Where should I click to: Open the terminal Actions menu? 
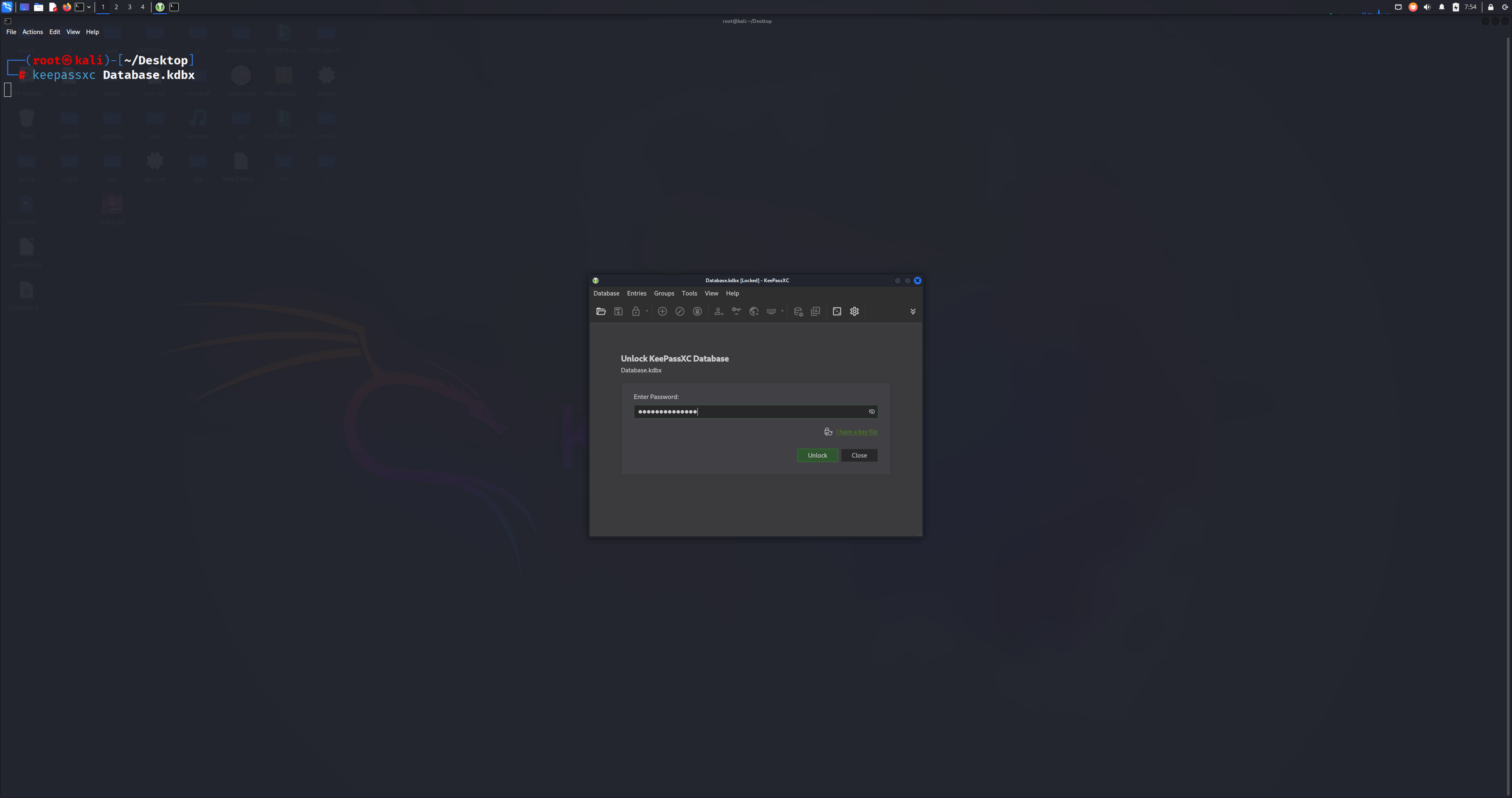tap(32, 32)
